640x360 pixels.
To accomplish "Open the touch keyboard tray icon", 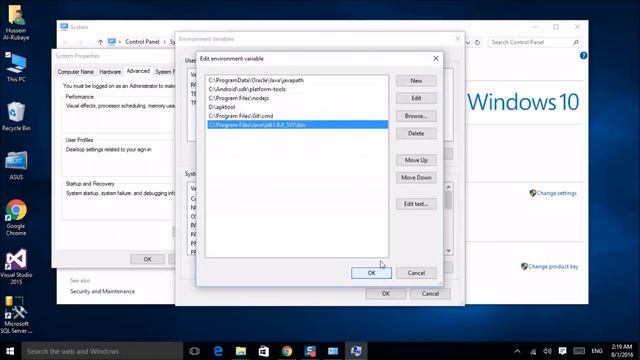I will click(x=579, y=351).
